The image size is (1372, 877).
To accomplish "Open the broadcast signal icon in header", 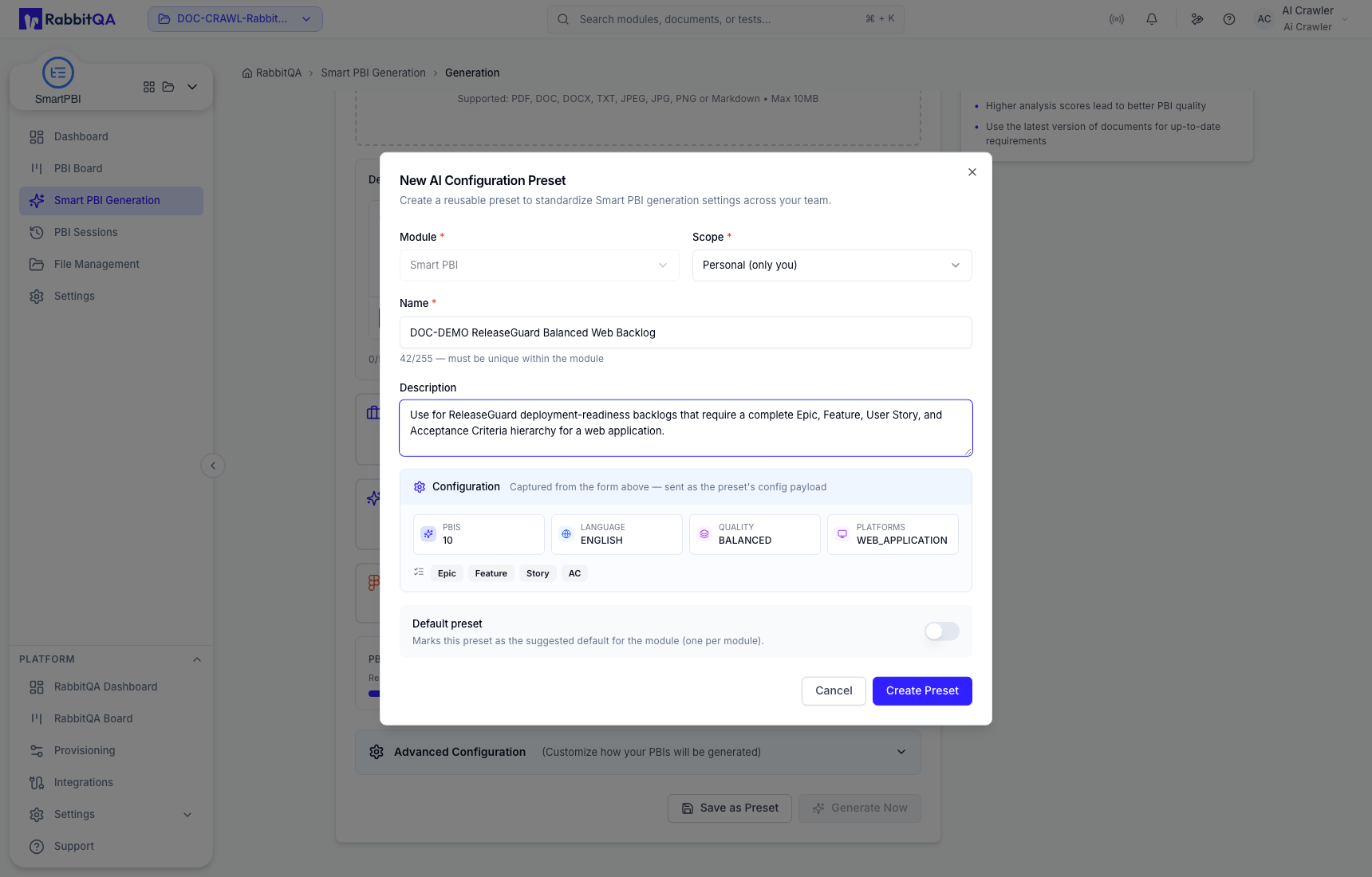I will pyautogui.click(x=1117, y=19).
